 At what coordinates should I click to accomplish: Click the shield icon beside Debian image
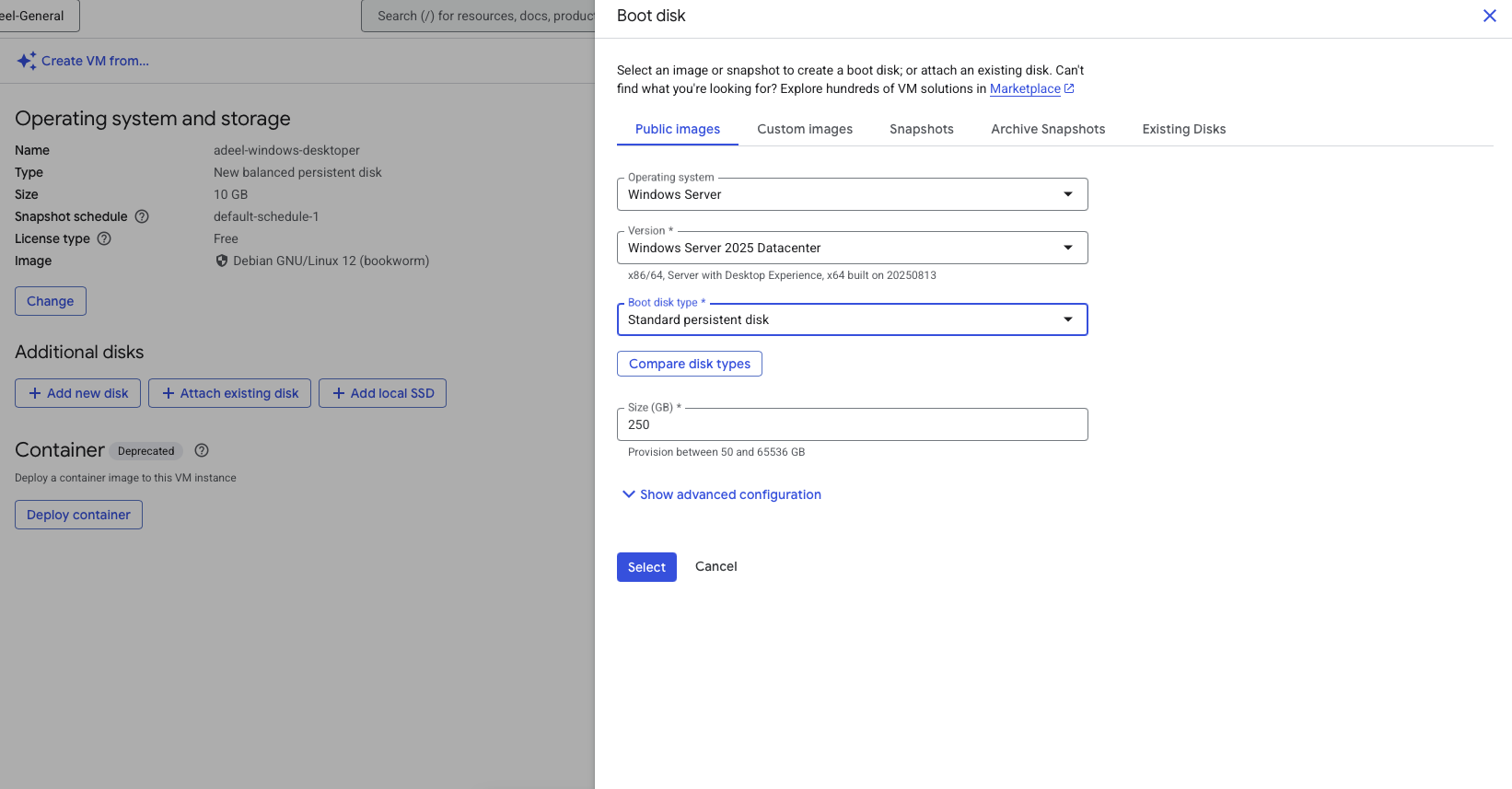[x=222, y=261]
